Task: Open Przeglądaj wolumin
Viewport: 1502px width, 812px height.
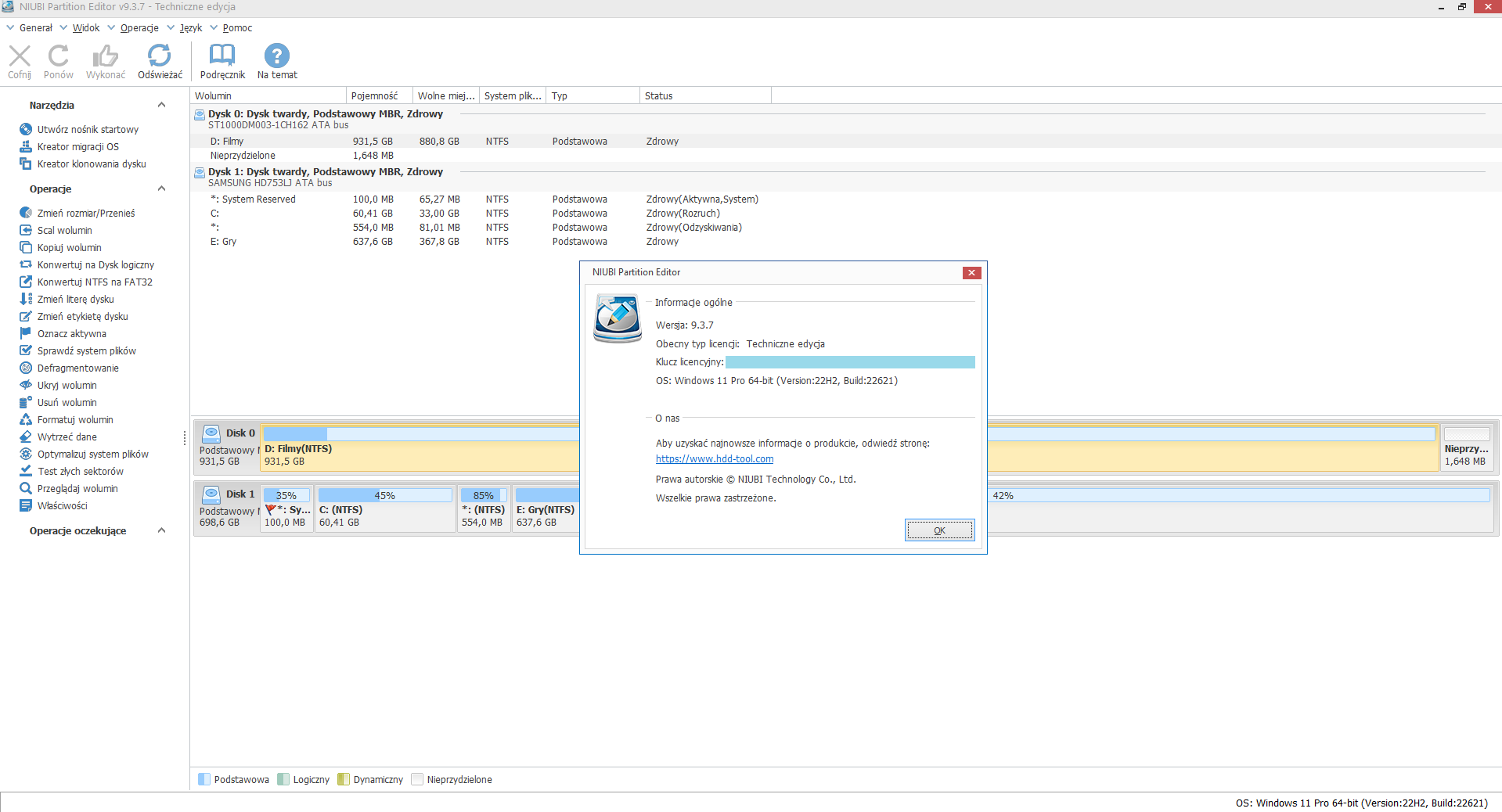Action: (77, 489)
